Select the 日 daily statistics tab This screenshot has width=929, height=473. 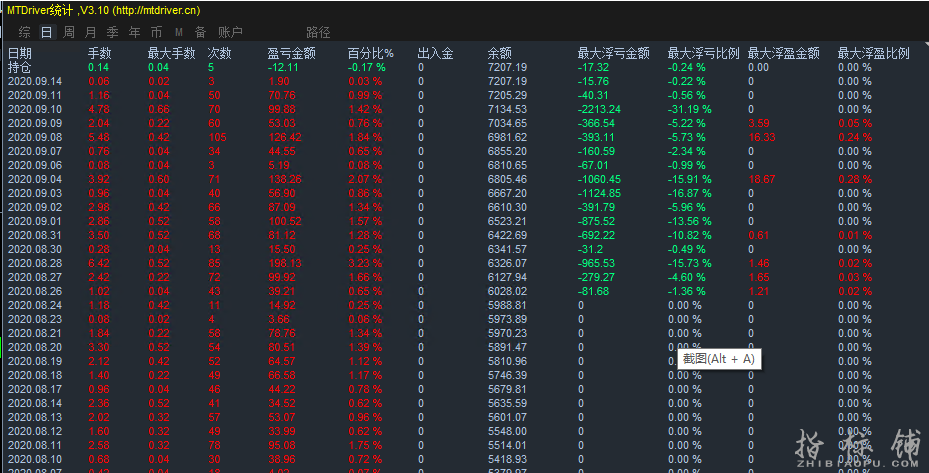coord(46,32)
